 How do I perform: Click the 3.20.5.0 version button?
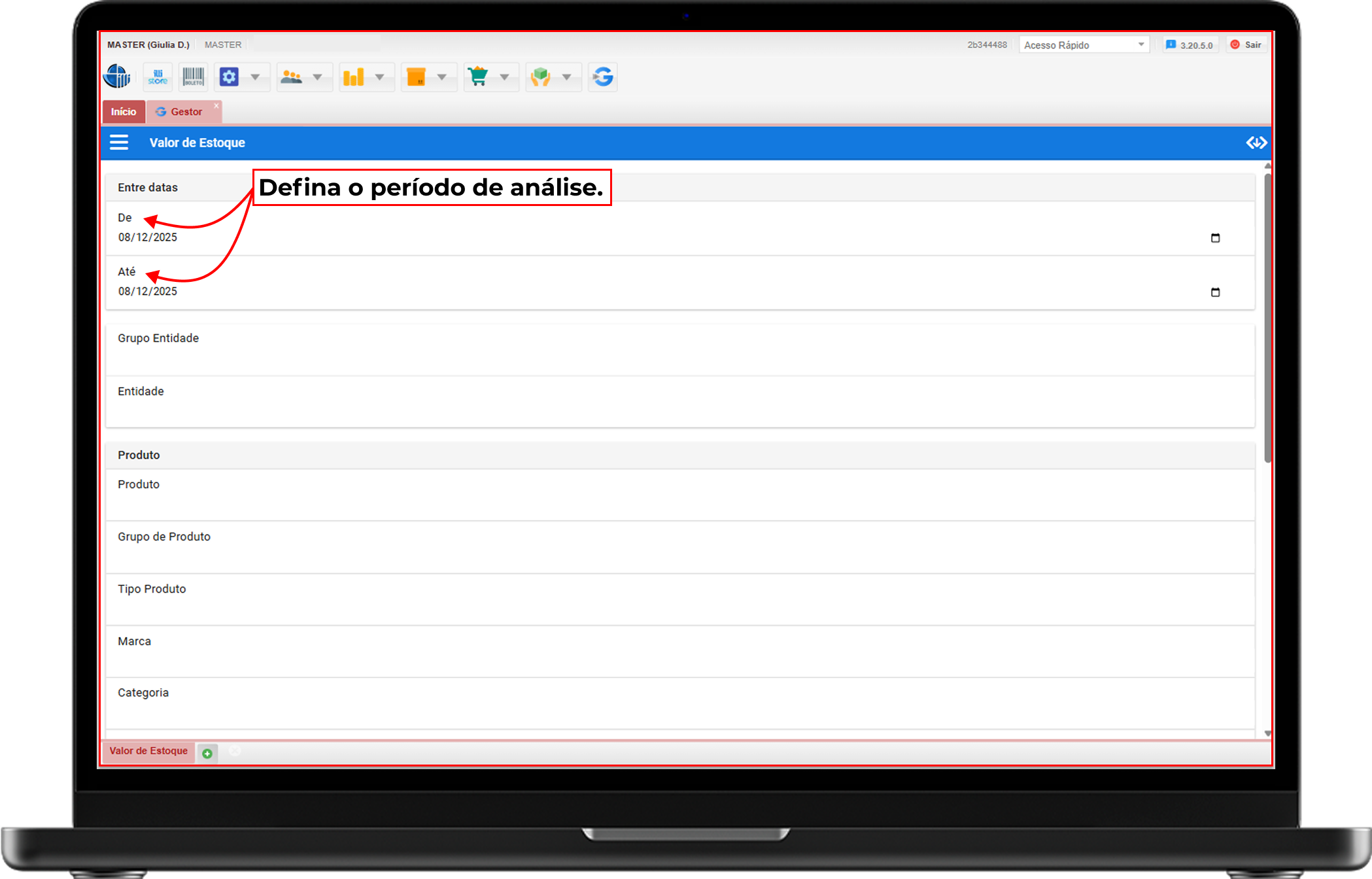1190,45
